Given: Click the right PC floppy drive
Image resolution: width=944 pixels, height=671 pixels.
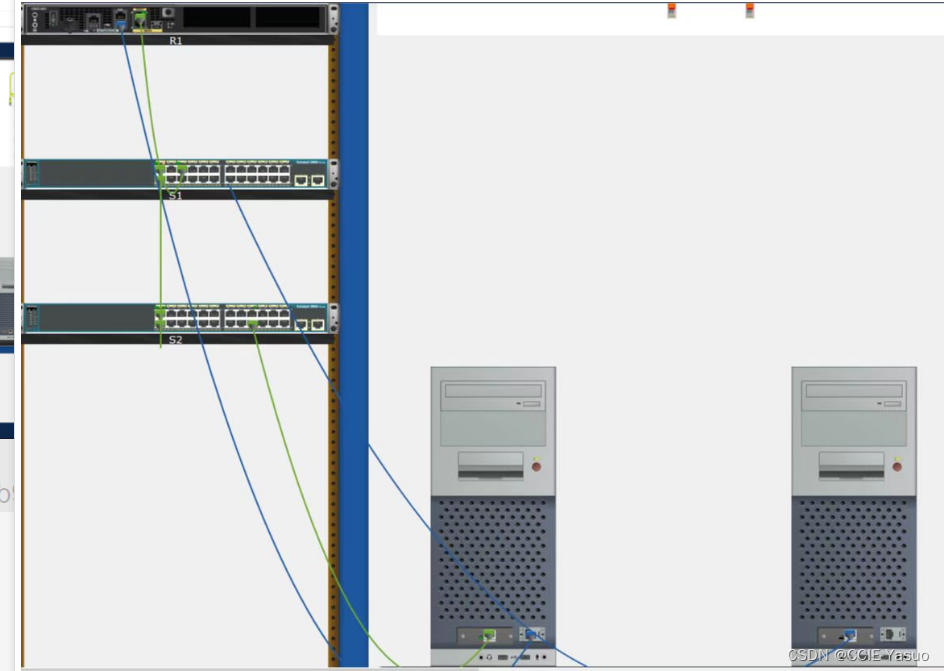Looking at the screenshot, I should (851, 466).
